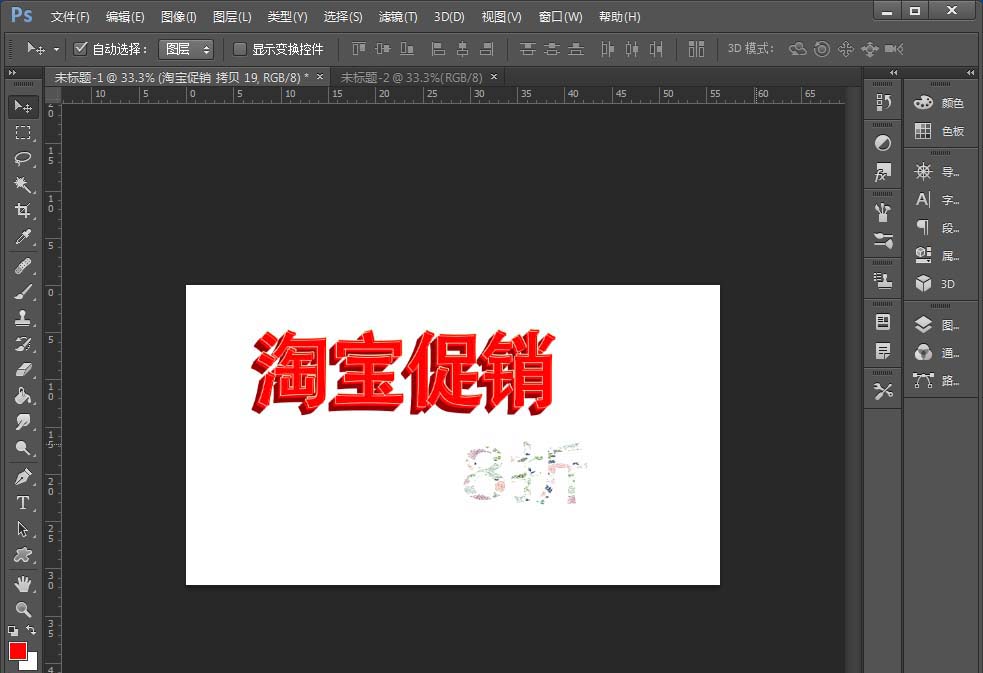Open the 字符 character panel
Screen dimensions: 983x673
940,200
